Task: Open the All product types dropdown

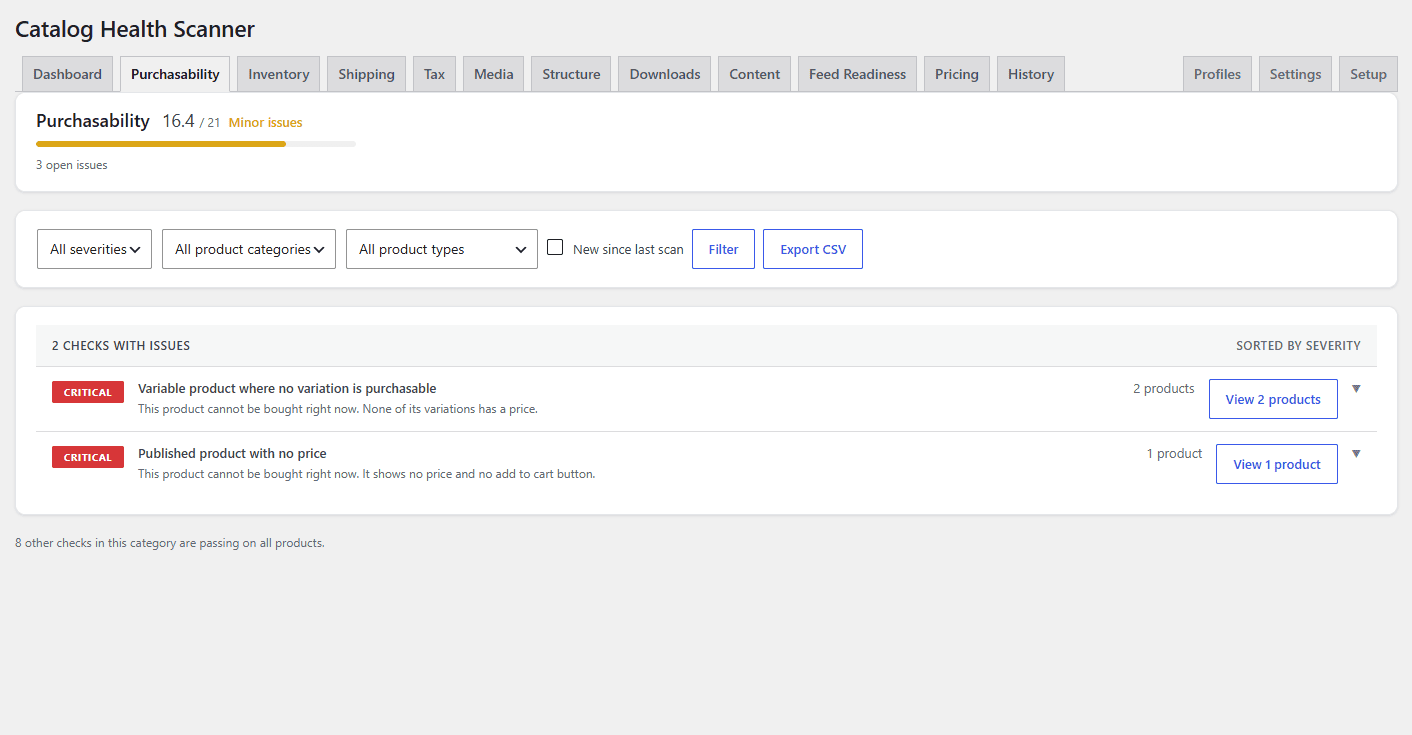Action: 442,249
